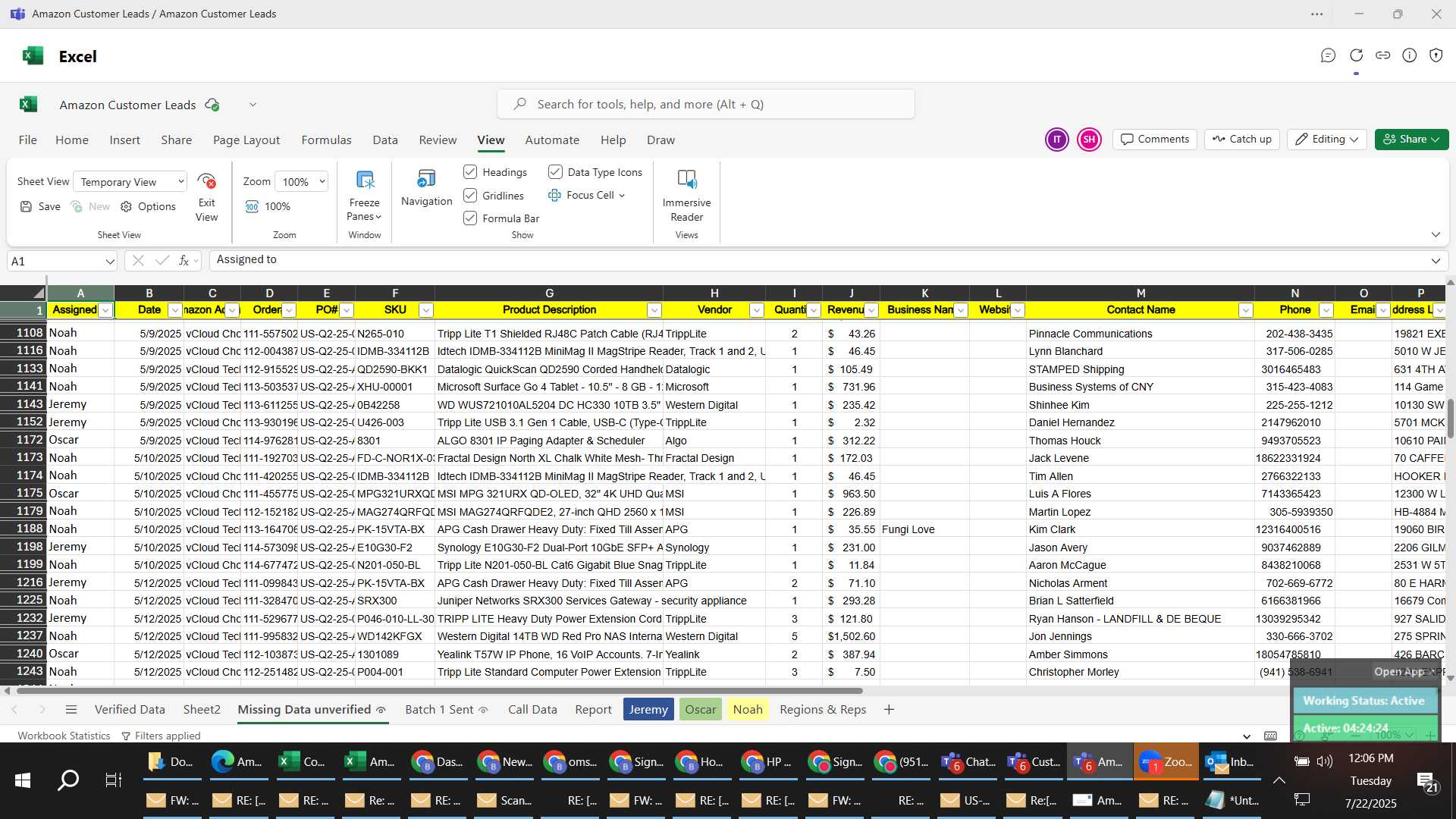This screenshot has width=1456, height=819.
Task: Click the horizontal scrollbar thumb
Action: 440,691
